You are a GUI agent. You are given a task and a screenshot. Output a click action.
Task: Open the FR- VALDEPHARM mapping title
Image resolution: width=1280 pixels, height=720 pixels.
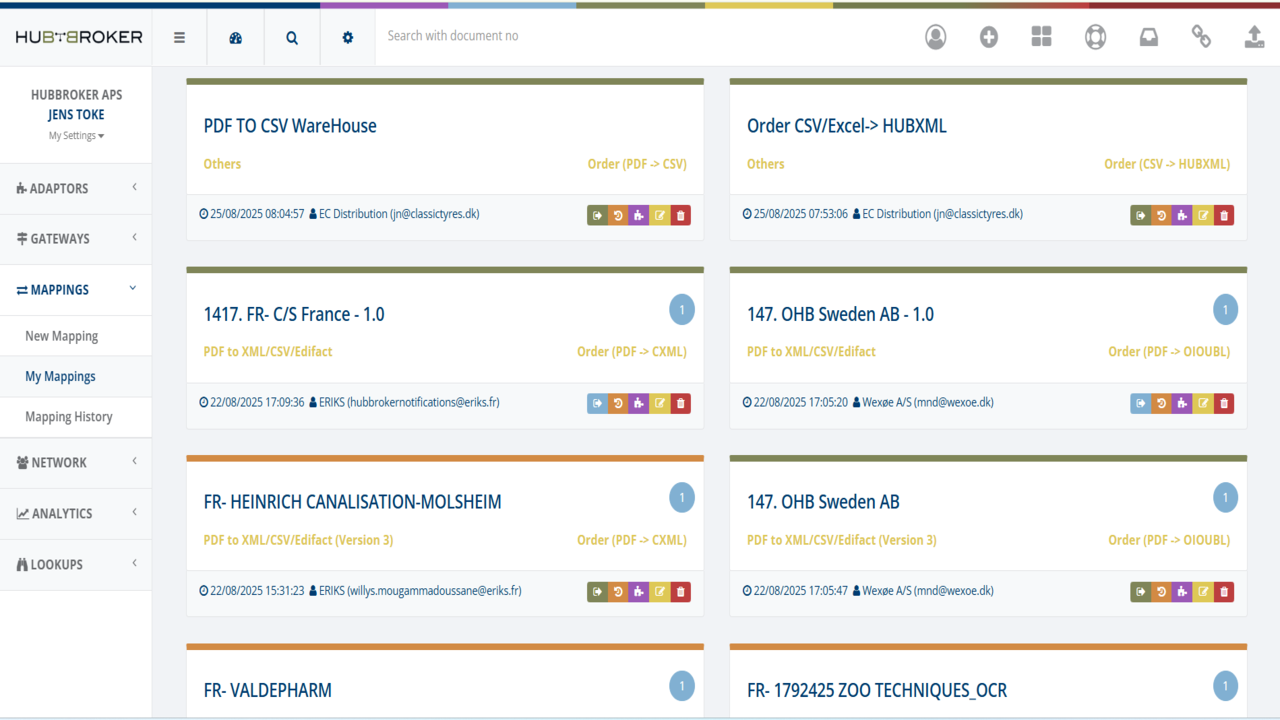click(x=267, y=690)
